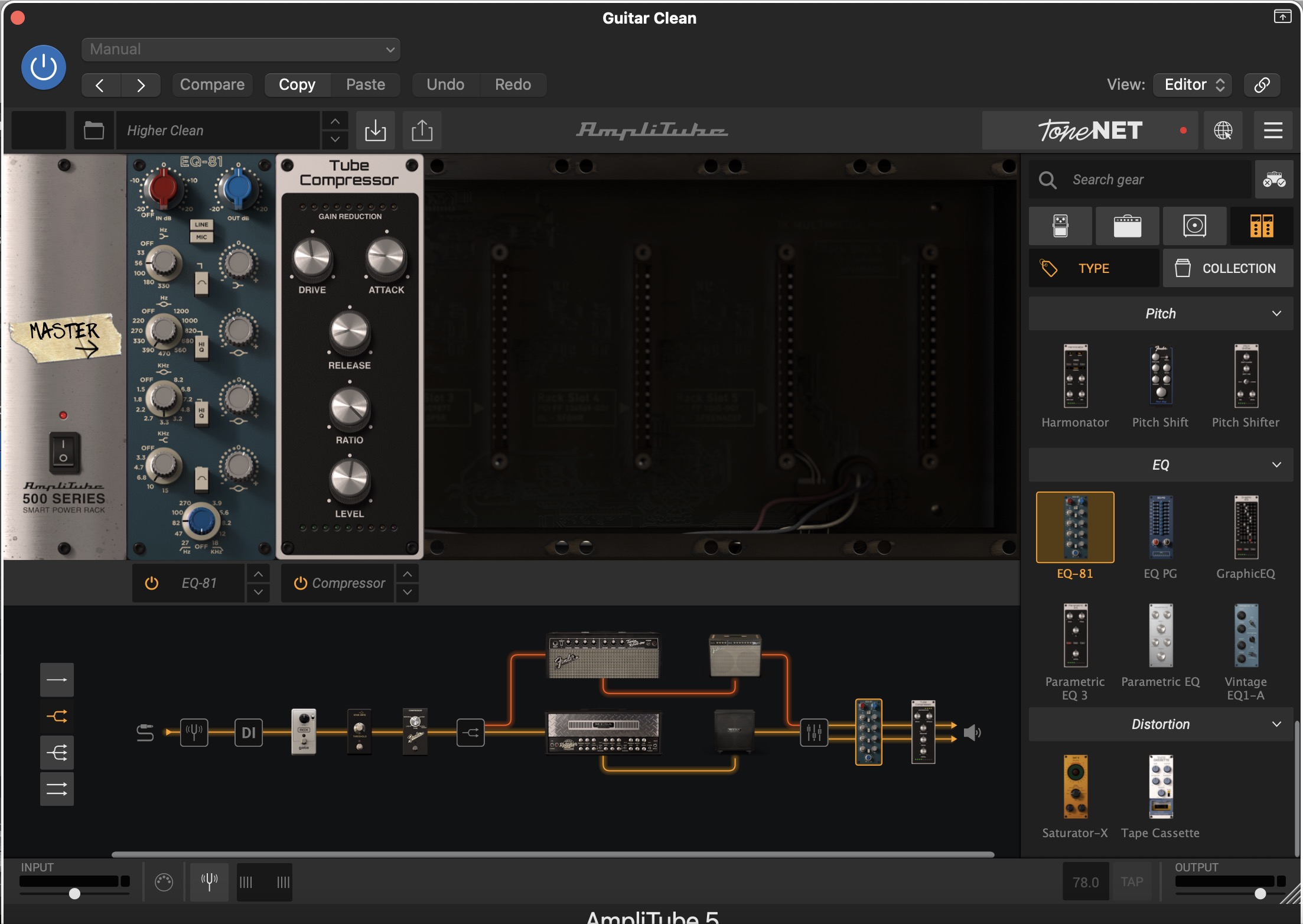
Task: Select the single serial signal routing icon
Action: tap(57, 680)
